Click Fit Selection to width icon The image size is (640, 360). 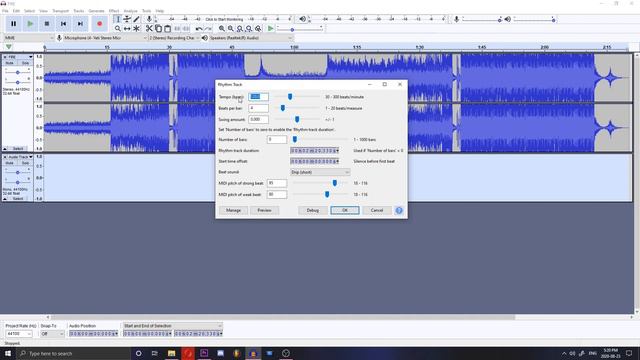240,29
